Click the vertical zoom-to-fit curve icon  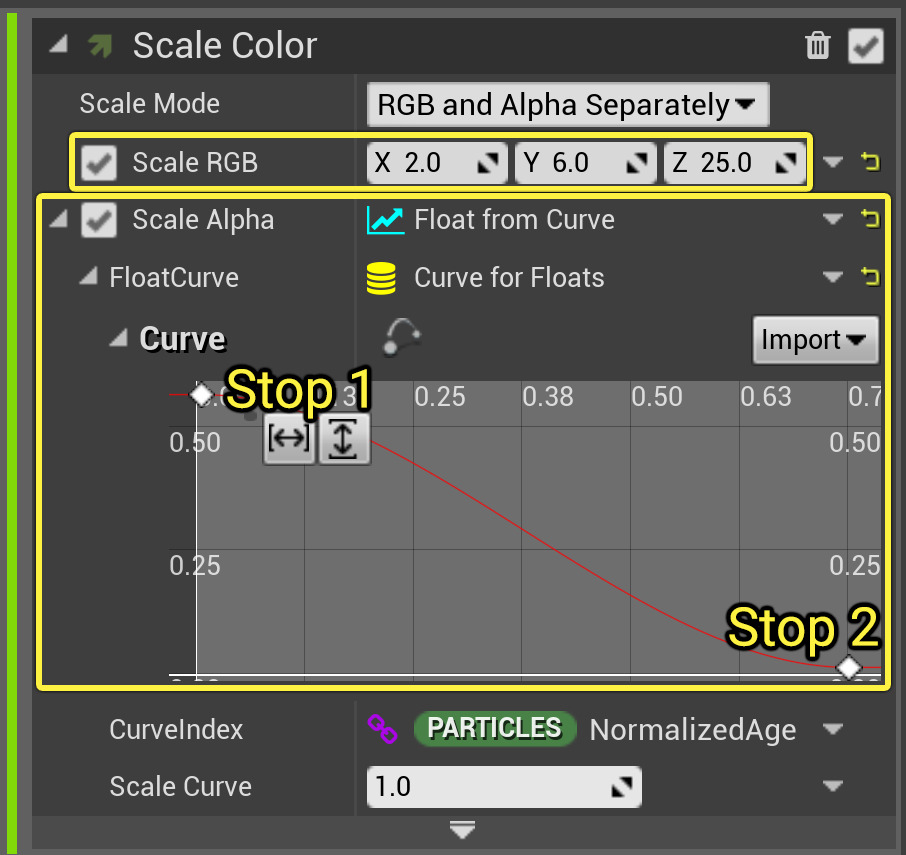coord(343,440)
